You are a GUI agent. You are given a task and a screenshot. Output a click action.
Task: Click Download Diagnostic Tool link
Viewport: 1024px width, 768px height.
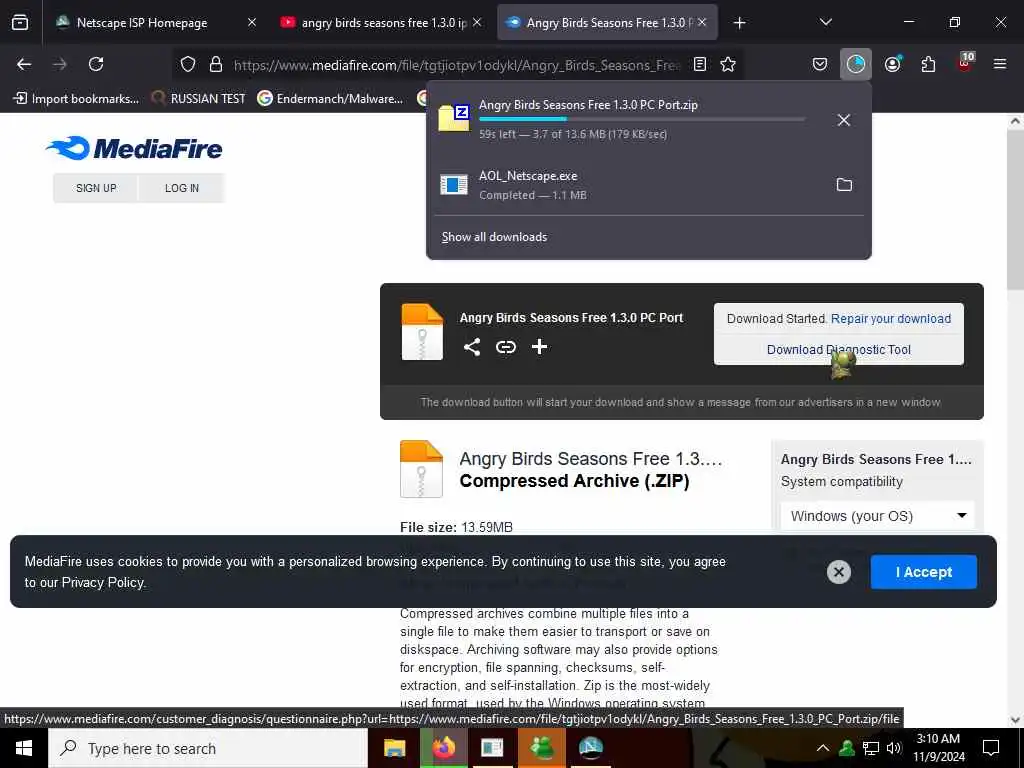[x=839, y=349]
